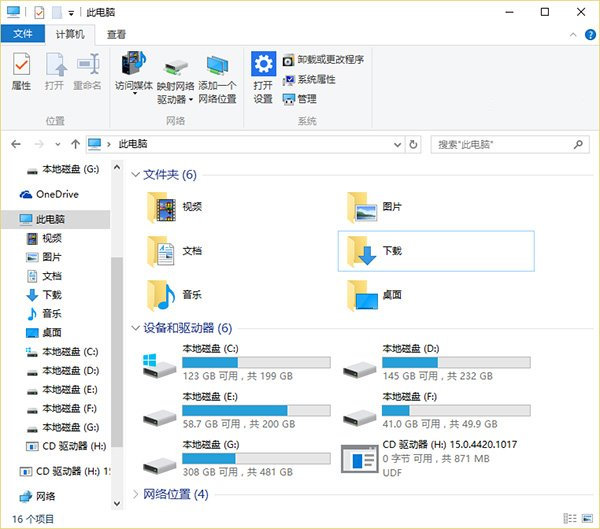Click 系统属性 system properties

tap(309, 79)
